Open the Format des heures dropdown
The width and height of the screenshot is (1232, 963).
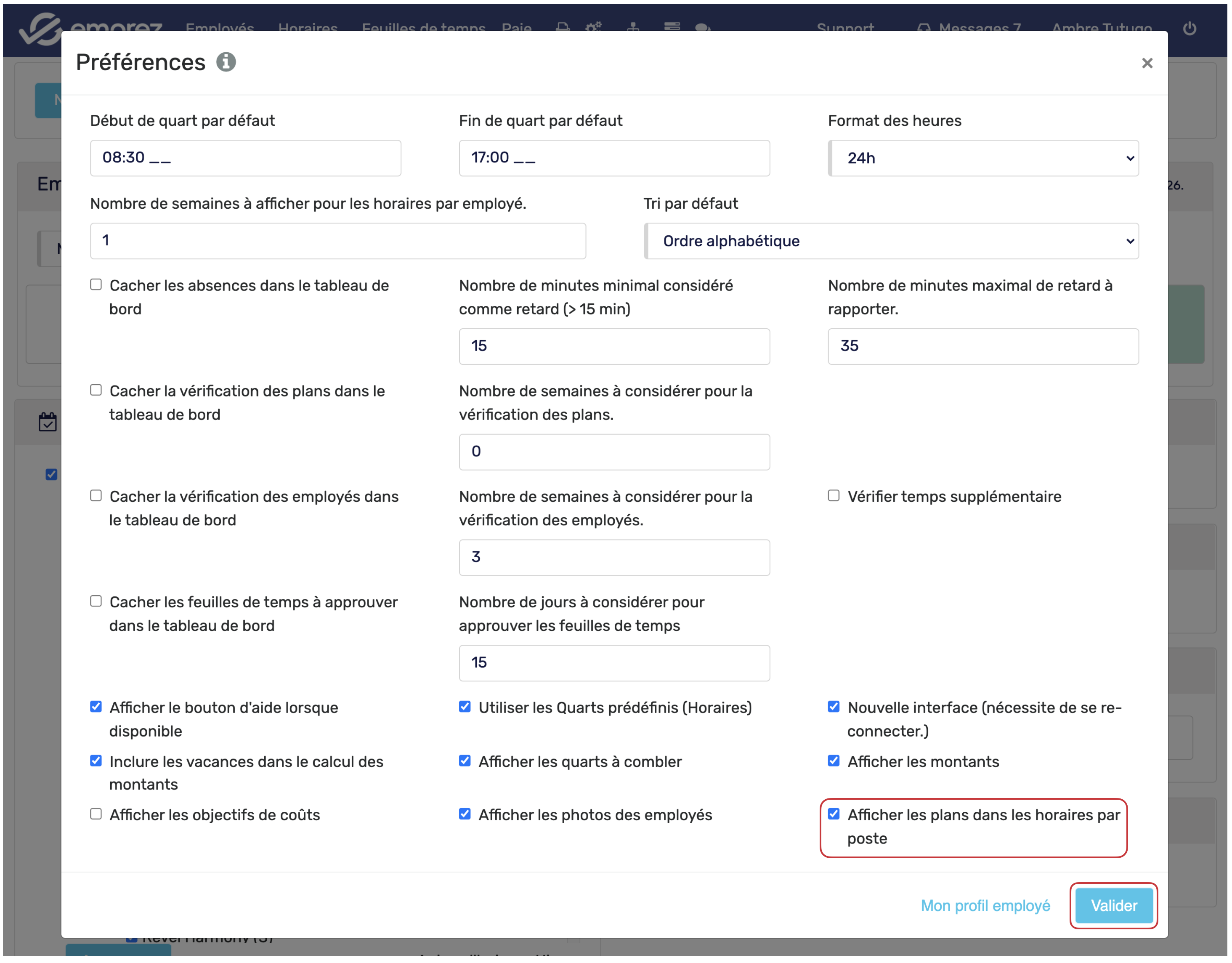click(982, 159)
